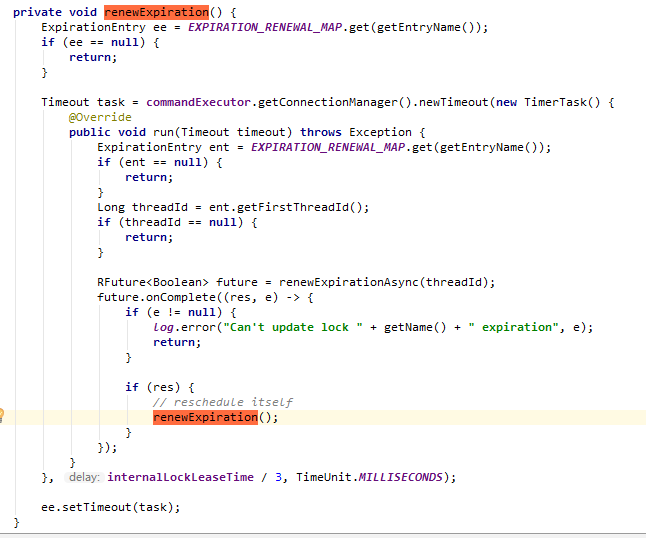This screenshot has height=538, width=646.
Task: Click the 'delay:' parameter inlay hint
Action: click(x=84, y=477)
